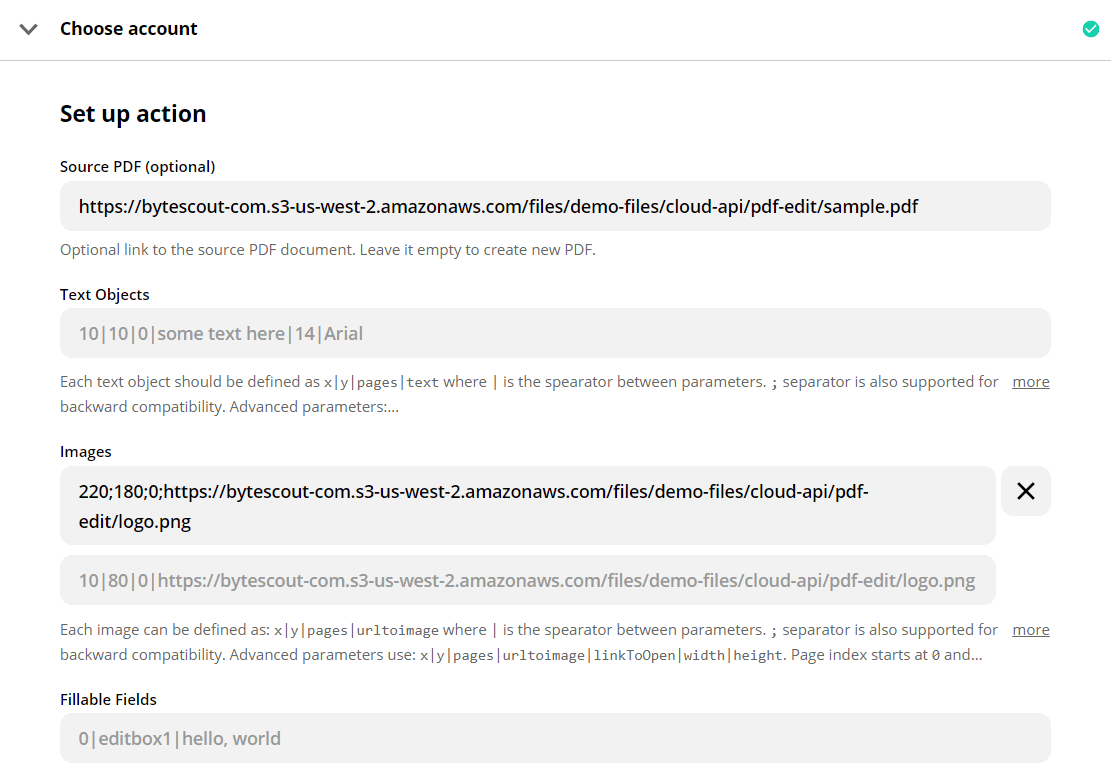Collapse the Choose account section chevron
1111x775 pixels.
point(28,29)
